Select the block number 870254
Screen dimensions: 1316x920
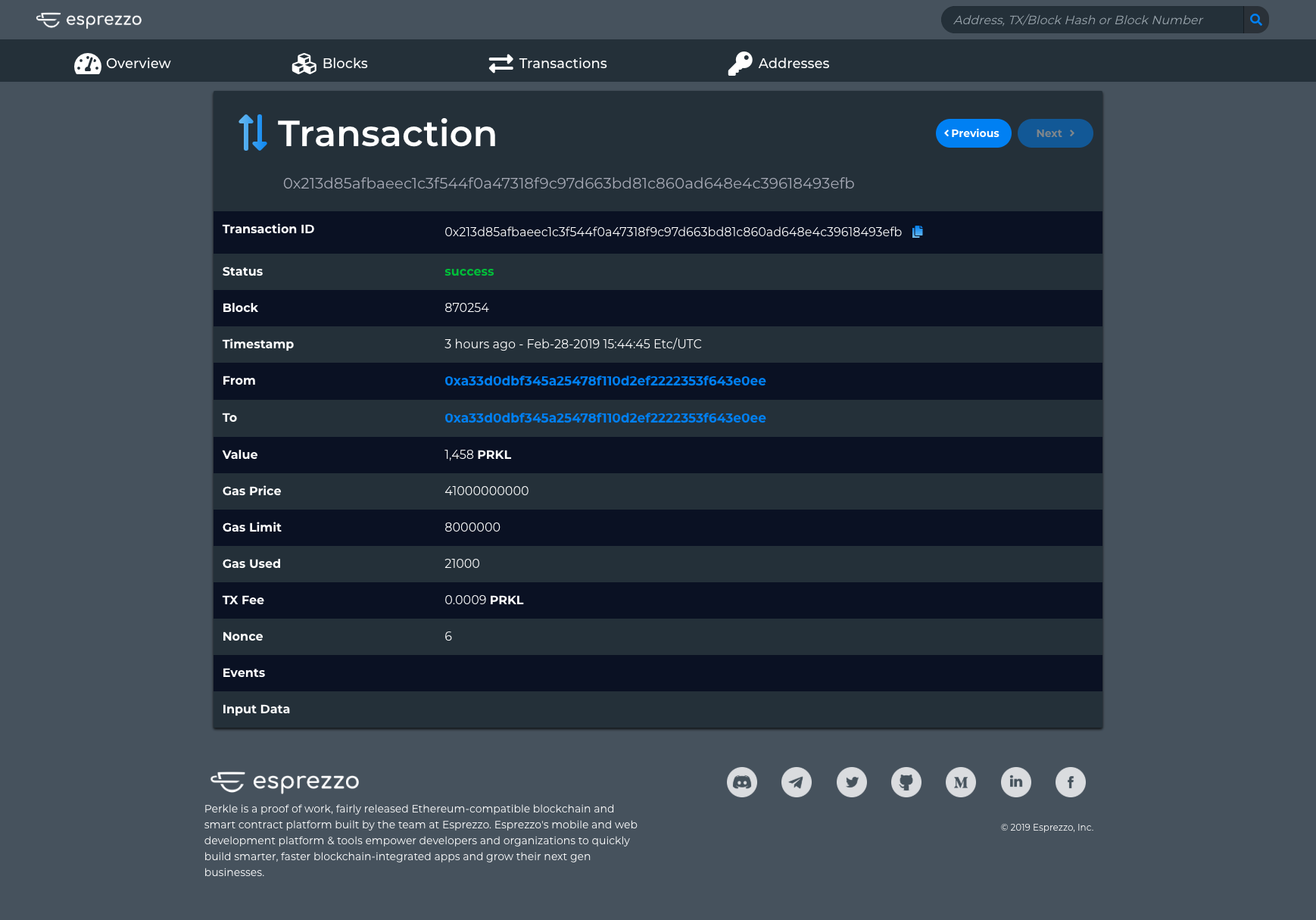click(x=466, y=307)
